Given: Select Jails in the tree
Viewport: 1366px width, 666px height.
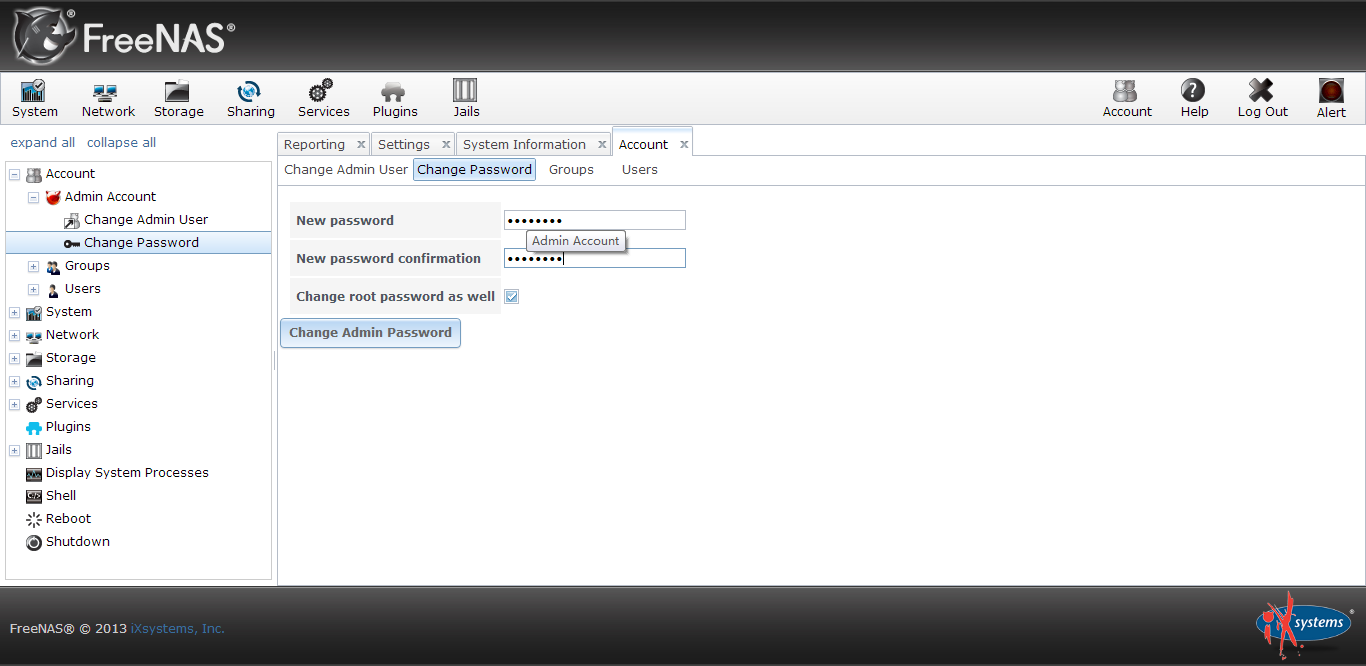Looking at the screenshot, I should 59,450.
